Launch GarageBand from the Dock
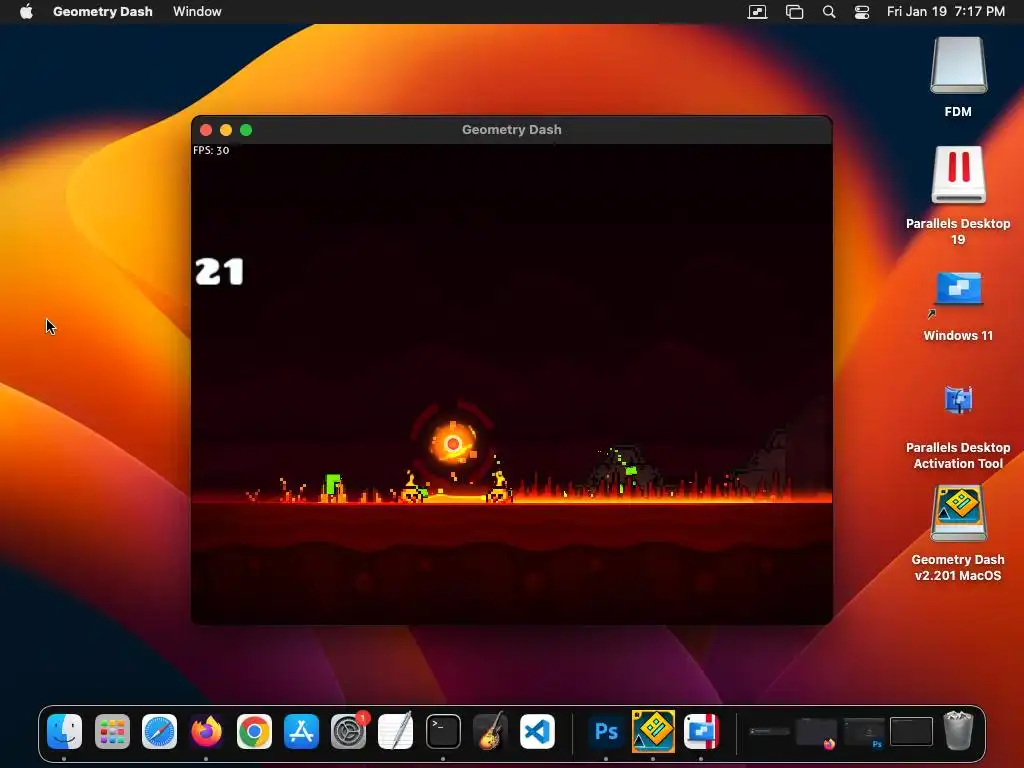This screenshot has width=1024, height=768. click(x=490, y=731)
